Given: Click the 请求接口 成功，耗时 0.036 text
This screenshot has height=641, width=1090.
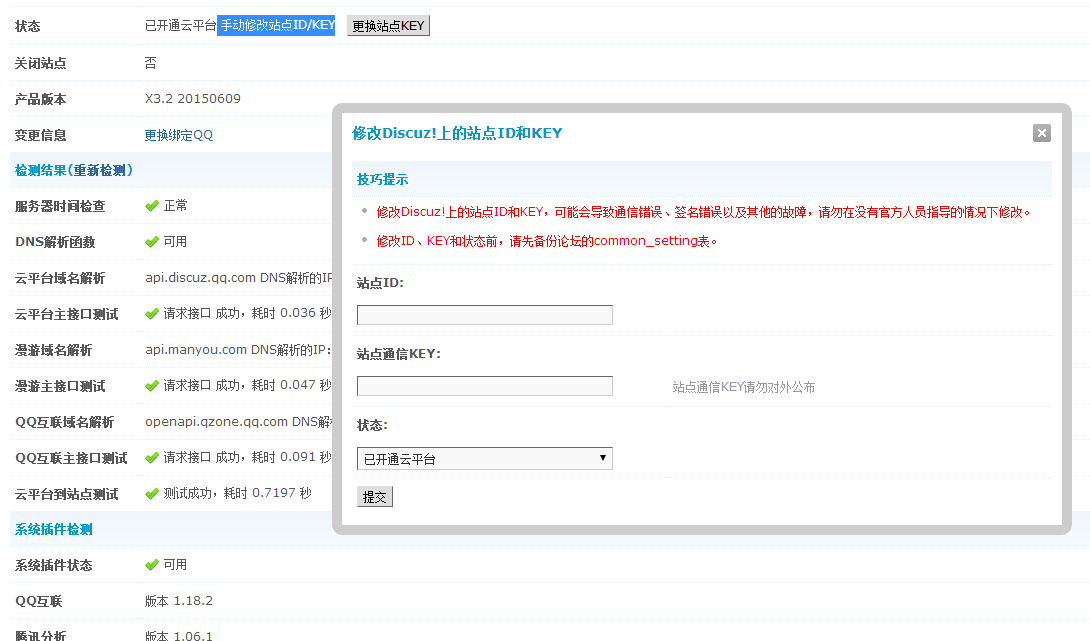Looking at the screenshot, I should [247, 314].
